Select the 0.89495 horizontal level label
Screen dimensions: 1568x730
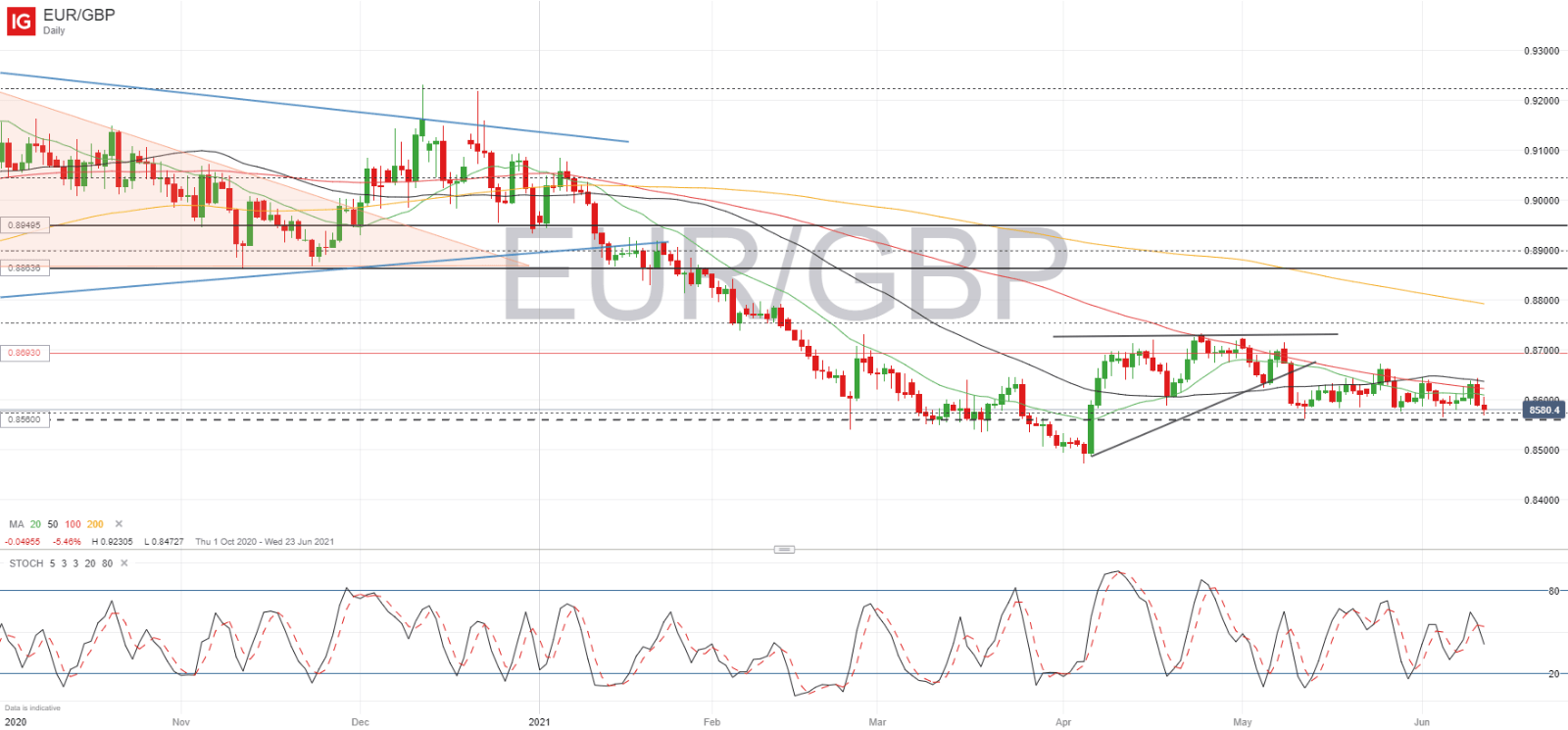[24, 225]
